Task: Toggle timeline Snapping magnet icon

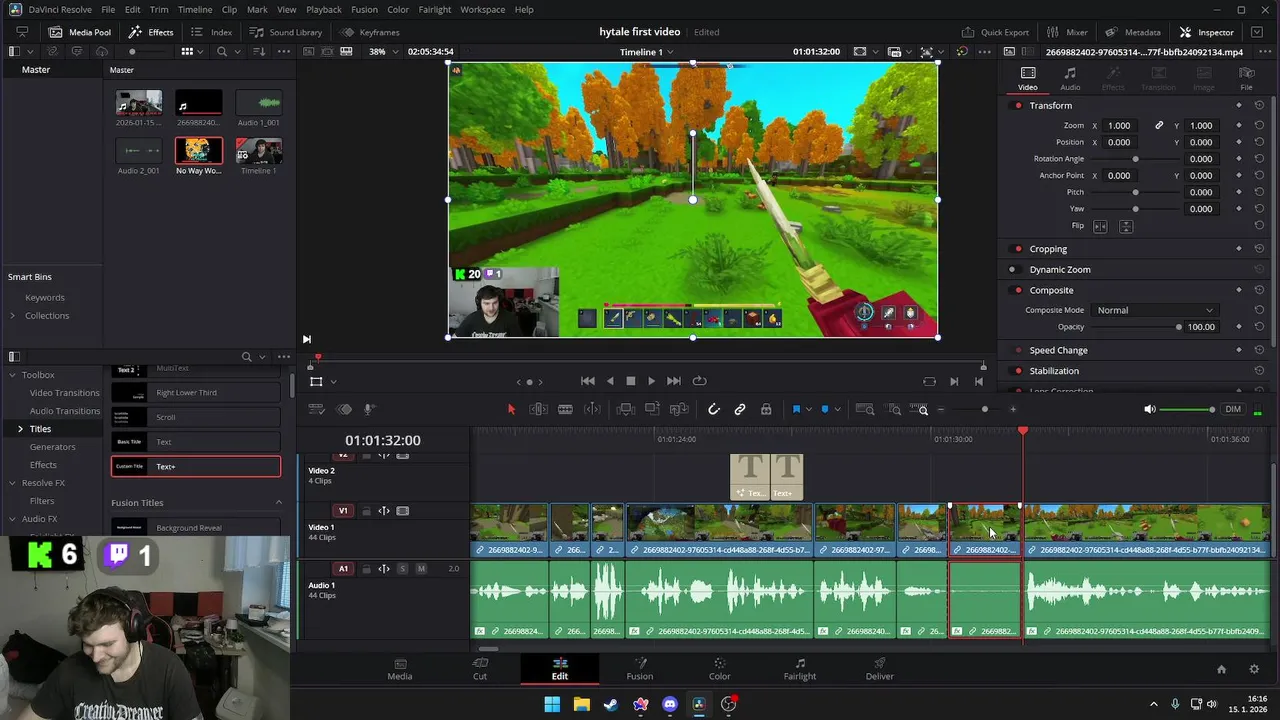Action: coord(714,409)
